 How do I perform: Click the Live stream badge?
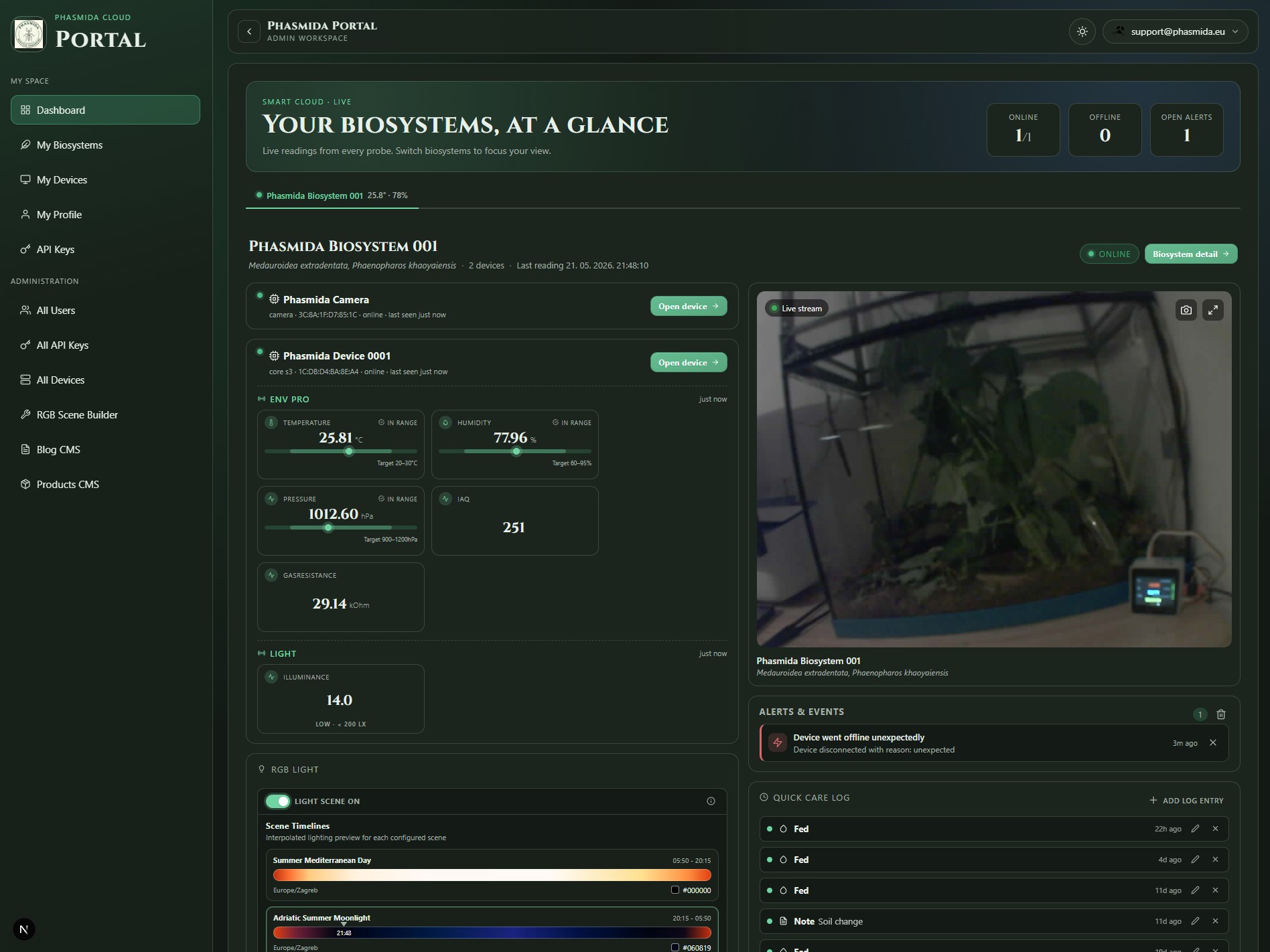click(796, 309)
